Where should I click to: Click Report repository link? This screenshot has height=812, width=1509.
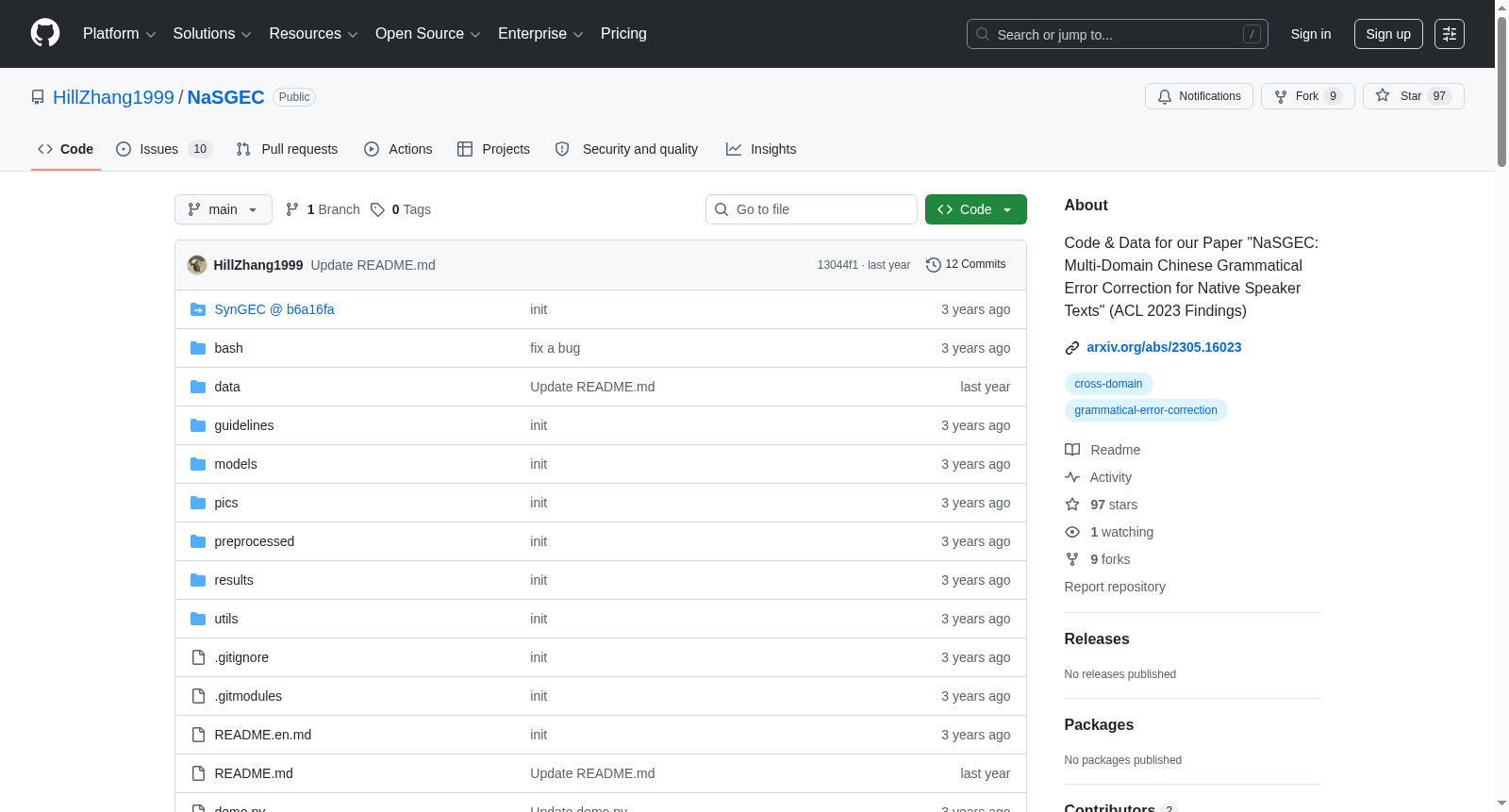[x=1115, y=587]
